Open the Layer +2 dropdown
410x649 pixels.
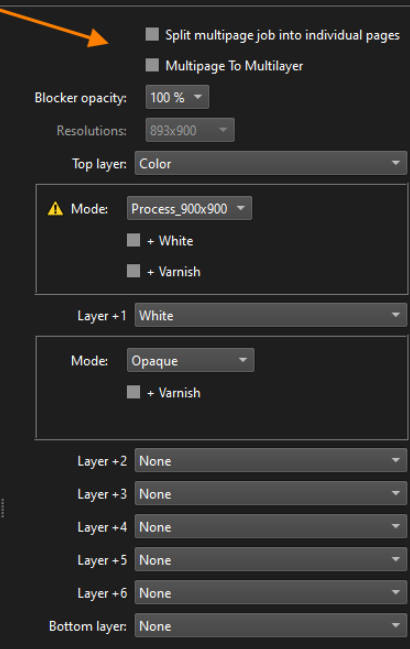point(271,460)
